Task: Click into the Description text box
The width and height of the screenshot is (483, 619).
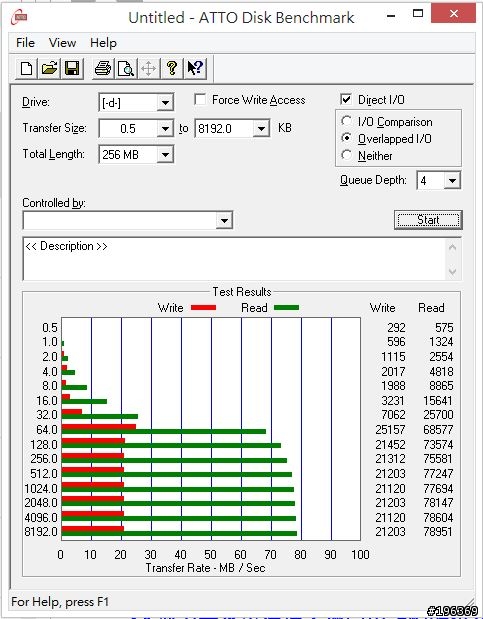Action: pos(234,259)
